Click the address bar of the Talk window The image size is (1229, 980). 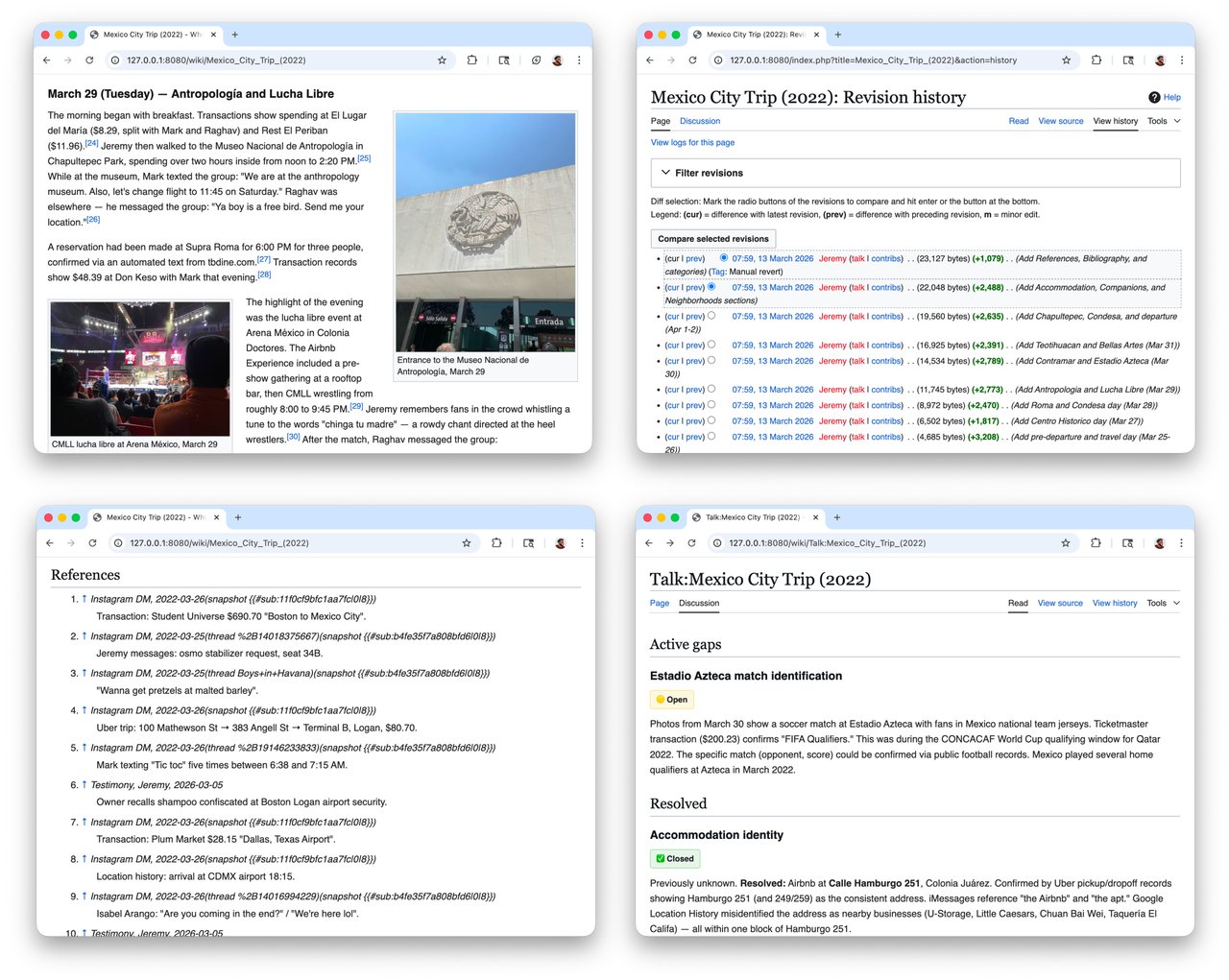[x=864, y=542]
